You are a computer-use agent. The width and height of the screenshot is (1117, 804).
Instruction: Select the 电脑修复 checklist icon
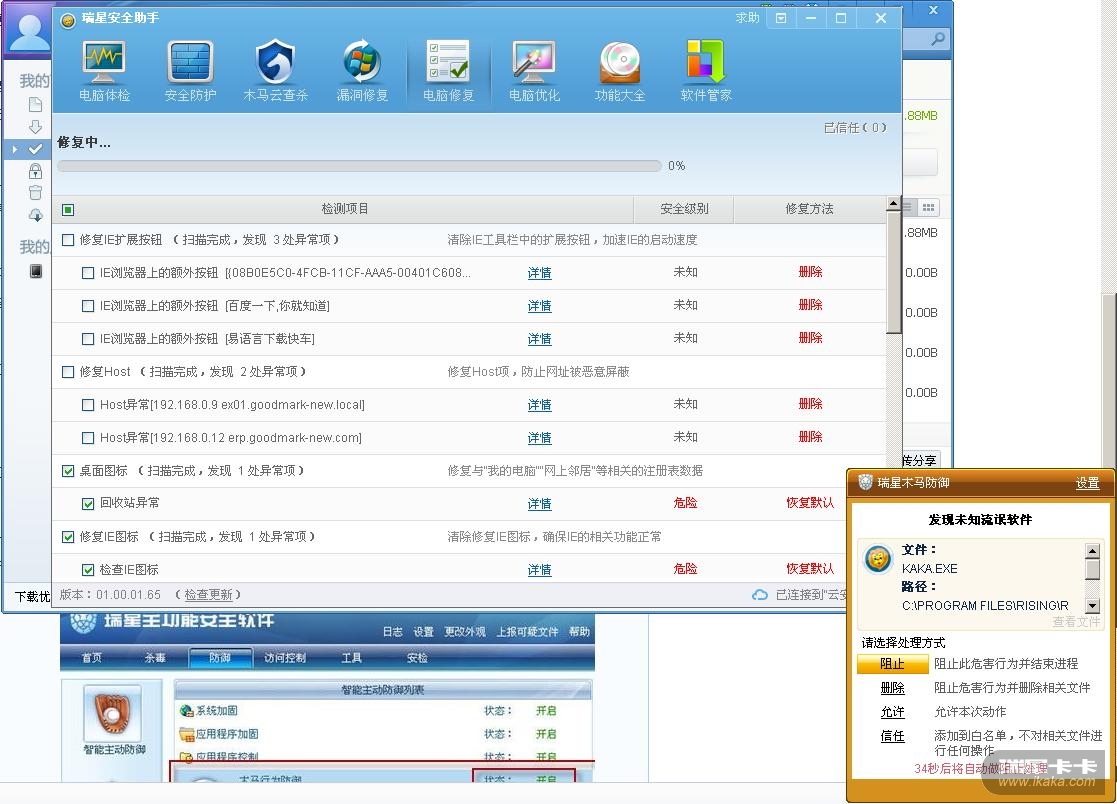tap(448, 71)
